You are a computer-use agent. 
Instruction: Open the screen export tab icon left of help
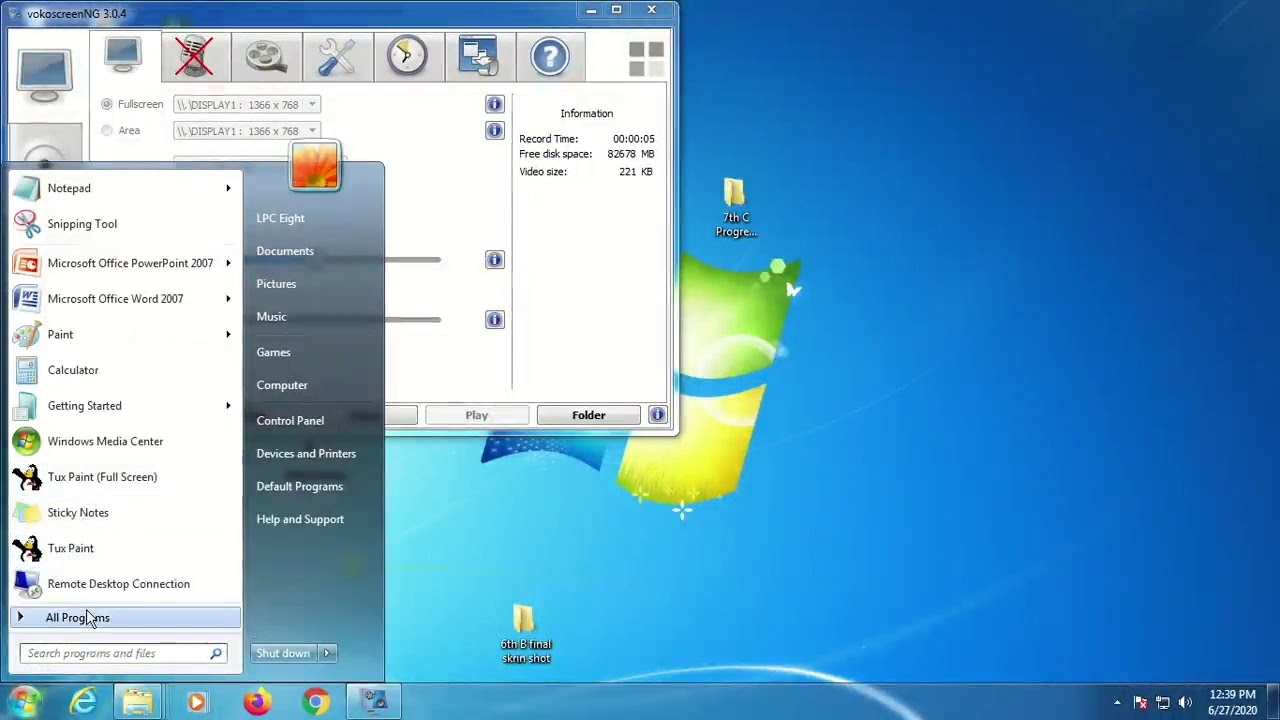[478, 56]
